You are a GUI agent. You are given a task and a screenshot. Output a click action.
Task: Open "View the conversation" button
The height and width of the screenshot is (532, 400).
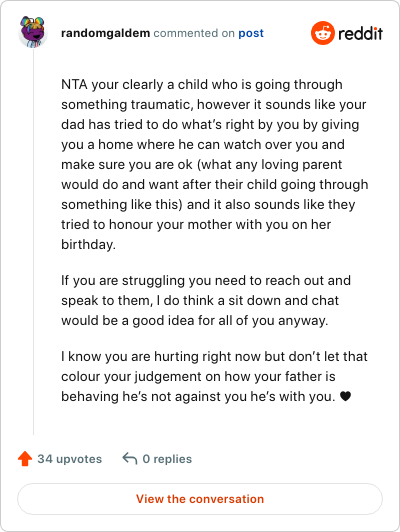coord(200,499)
